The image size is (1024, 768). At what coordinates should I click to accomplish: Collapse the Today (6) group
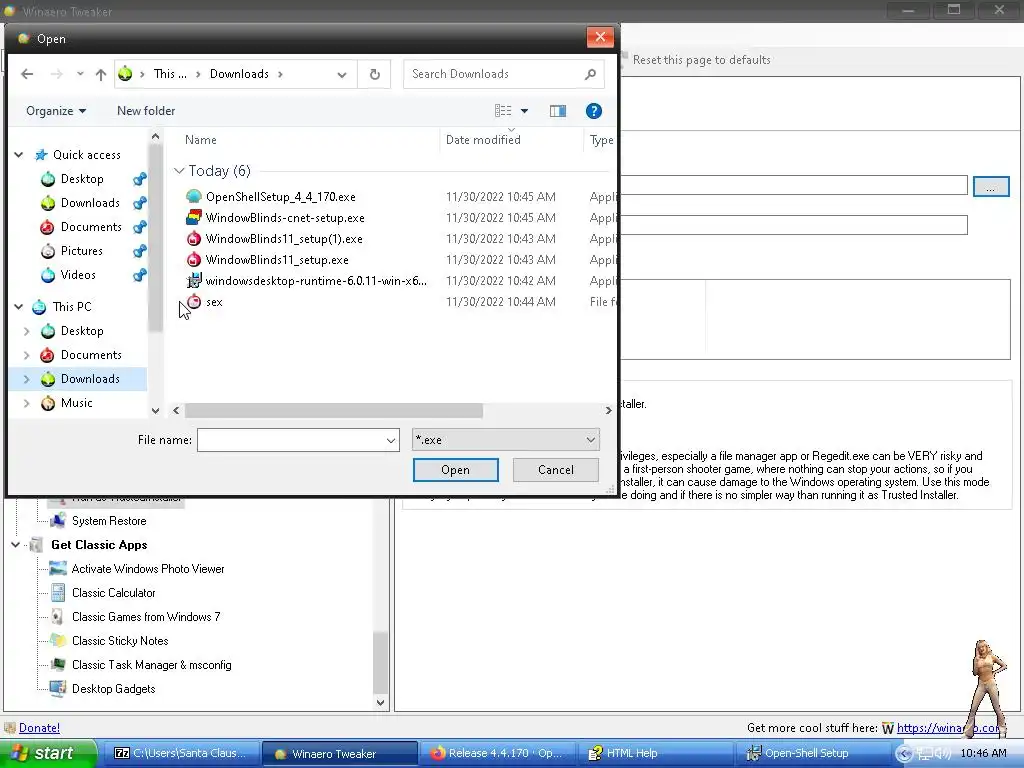click(179, 170)
